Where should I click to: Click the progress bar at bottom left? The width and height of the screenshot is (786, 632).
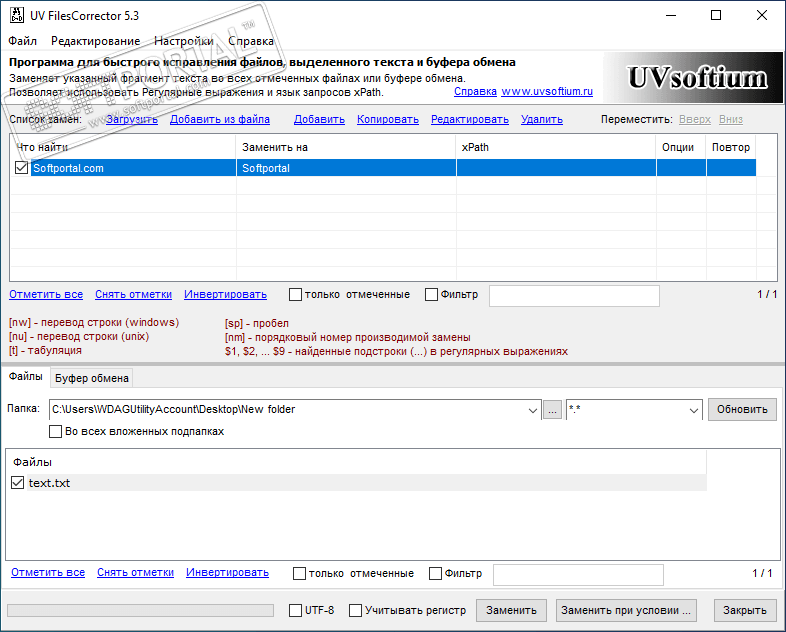point(140,610)
